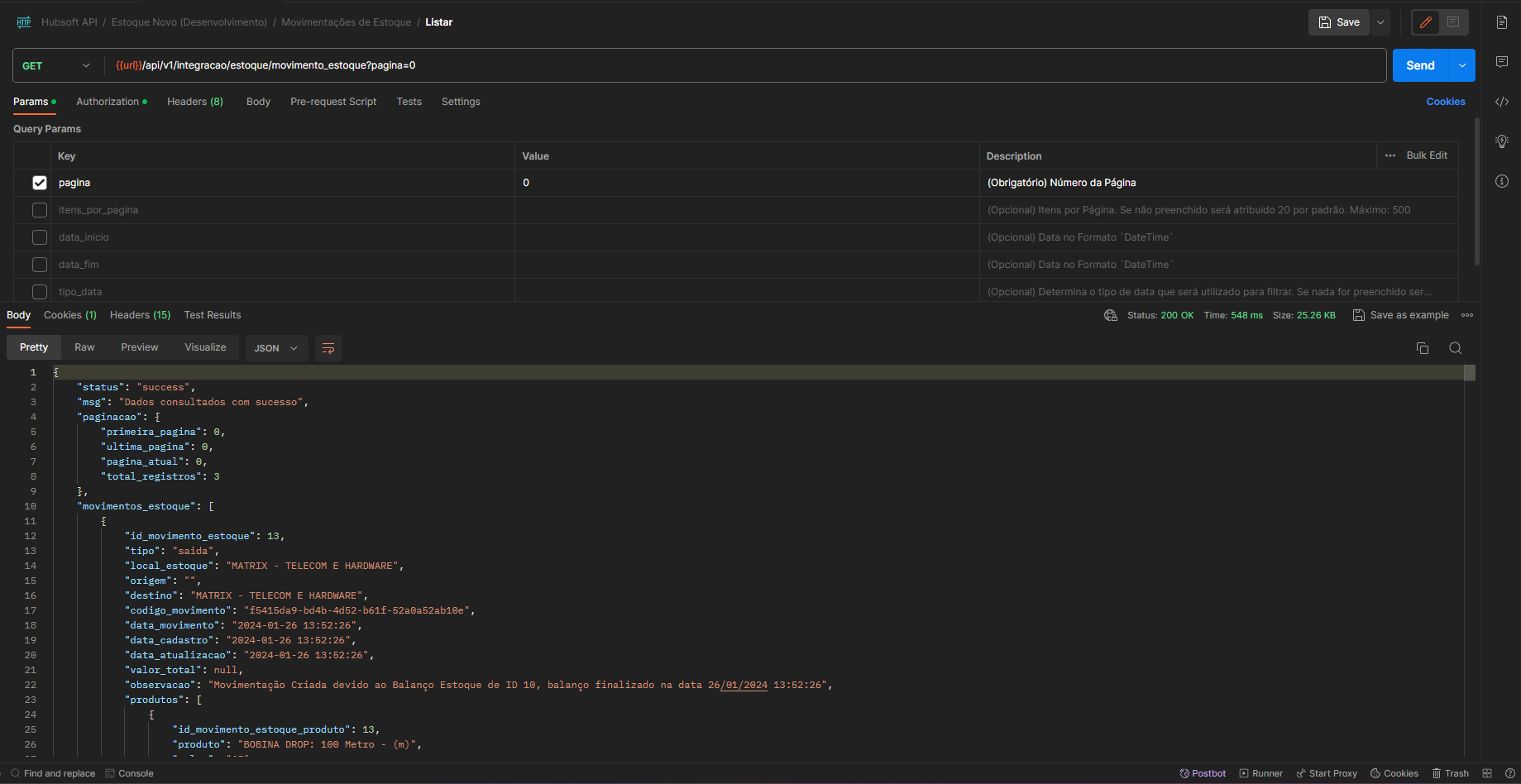Select the Raw view
This screenshot has height=784, width=1521.
click(x=84, y=347)
